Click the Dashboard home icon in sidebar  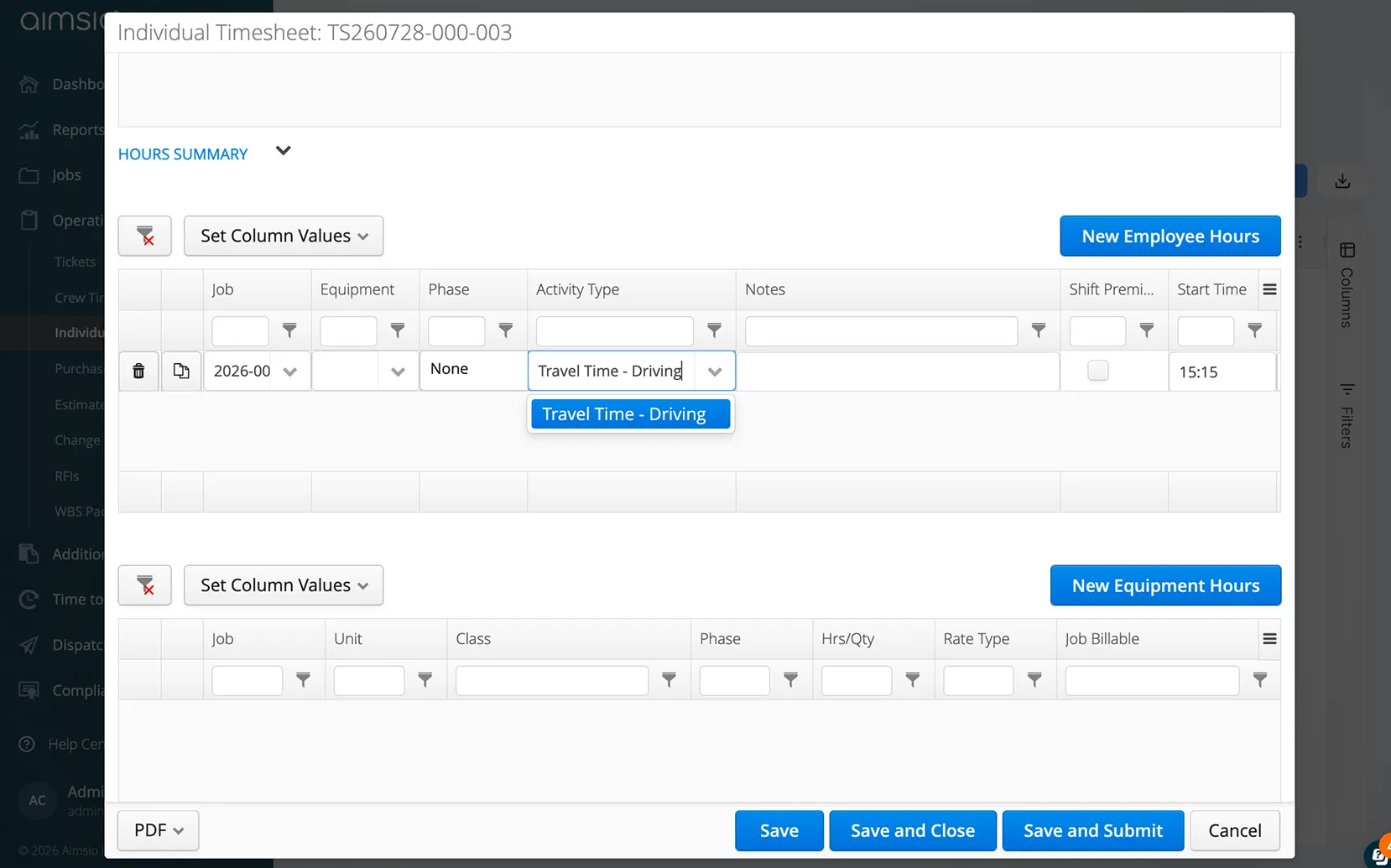(x=29, y=84)
